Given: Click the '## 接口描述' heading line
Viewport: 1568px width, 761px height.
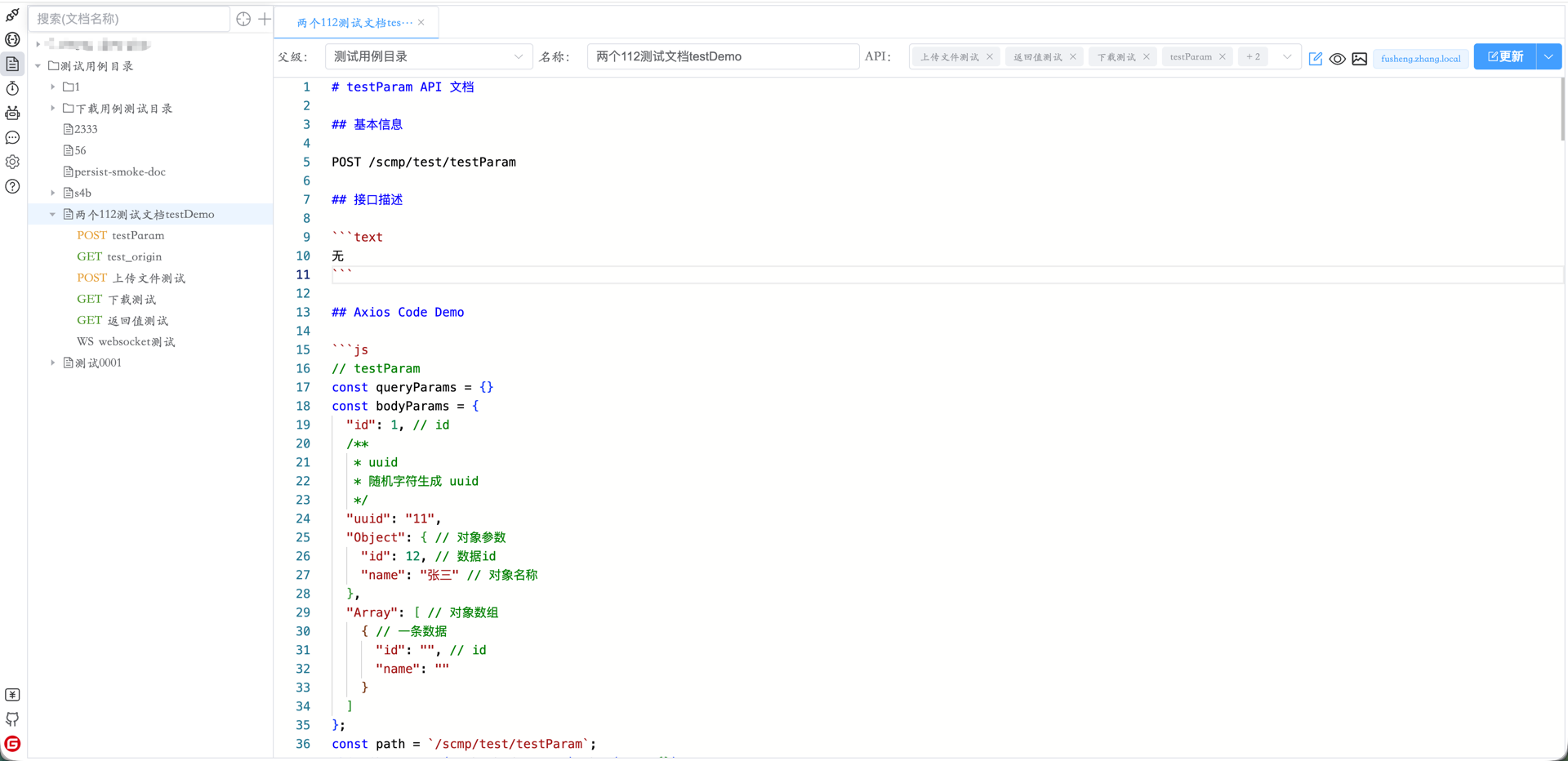Looking at the screenshot, I should [x=367, y=199].
